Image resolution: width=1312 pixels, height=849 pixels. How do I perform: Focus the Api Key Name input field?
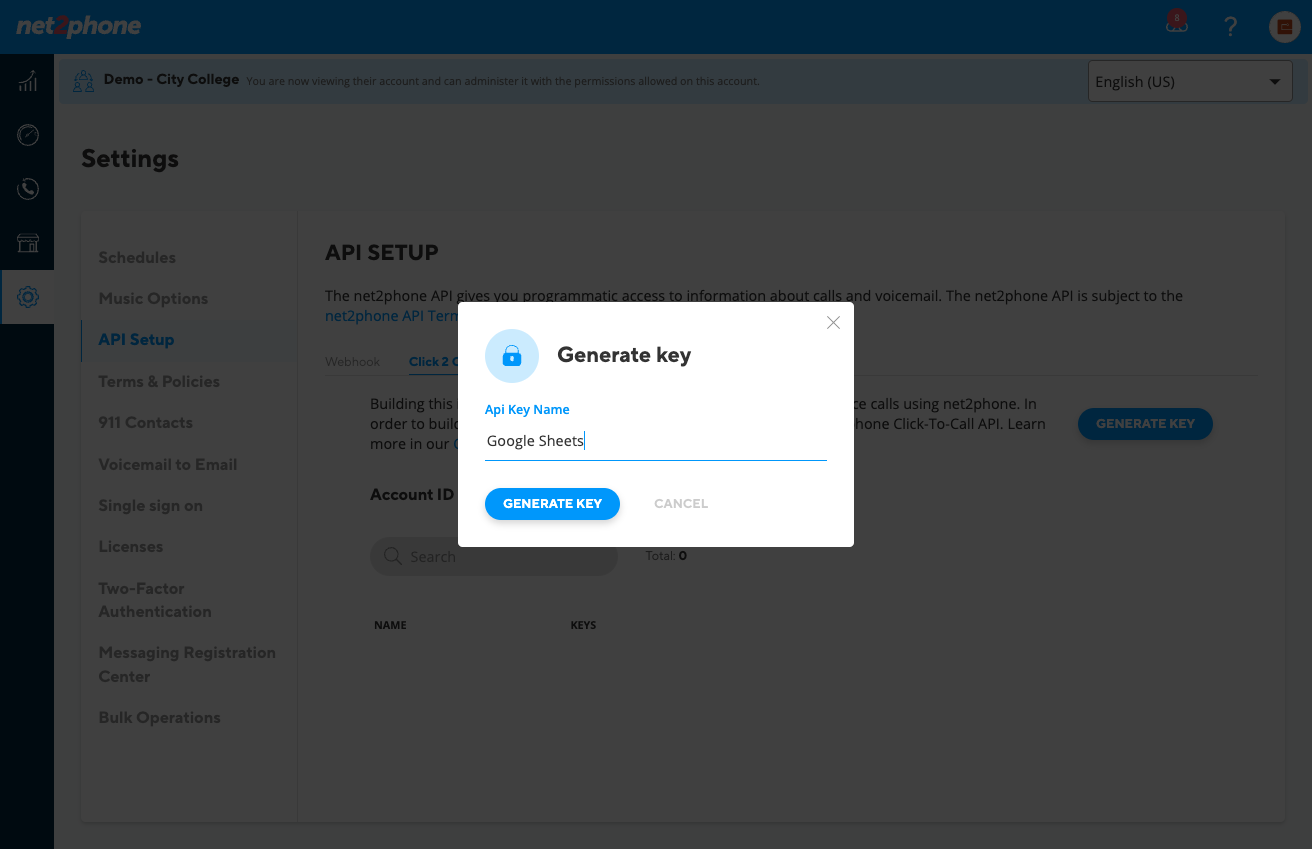pos(656,441)
